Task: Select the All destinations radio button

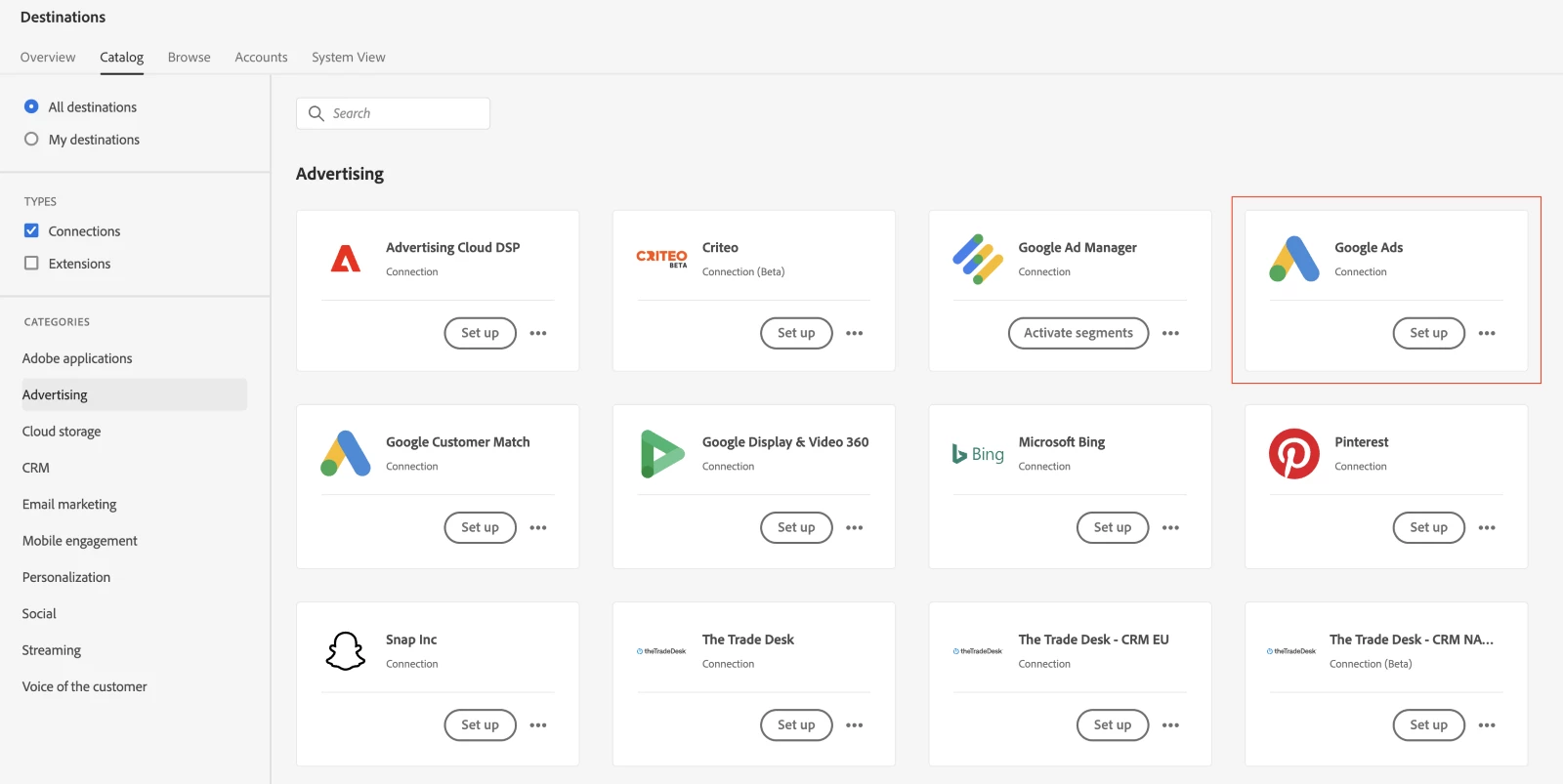Action: pyautogui.click(x=31, y=106)
